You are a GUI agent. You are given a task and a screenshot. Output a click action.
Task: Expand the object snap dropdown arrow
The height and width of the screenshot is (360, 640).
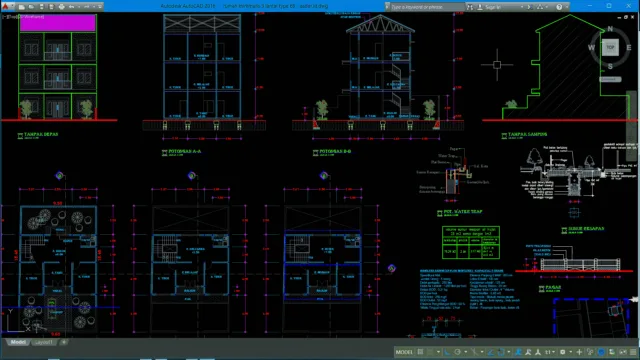pyautogui.click(x=509, y=352)
